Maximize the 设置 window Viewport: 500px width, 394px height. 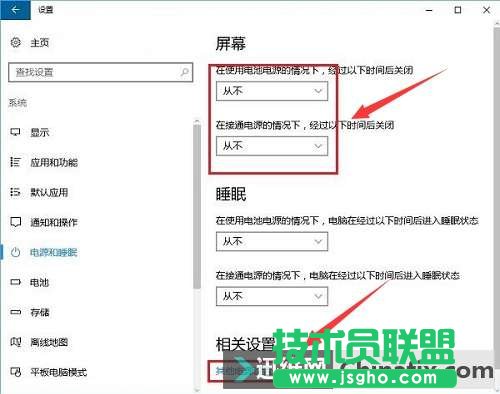tap(458, 10)
